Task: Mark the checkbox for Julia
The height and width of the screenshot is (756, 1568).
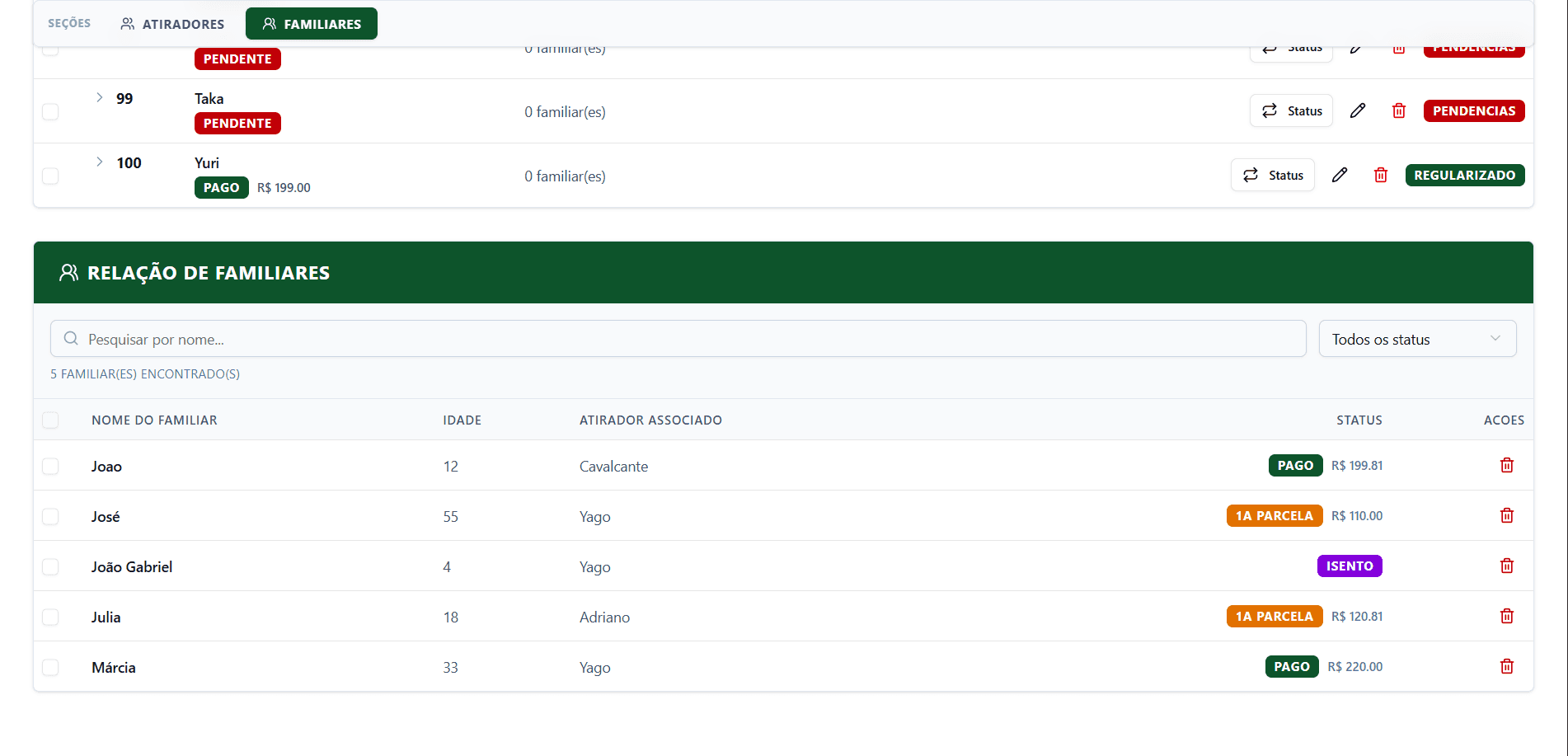Action: [x=50, y=617]
